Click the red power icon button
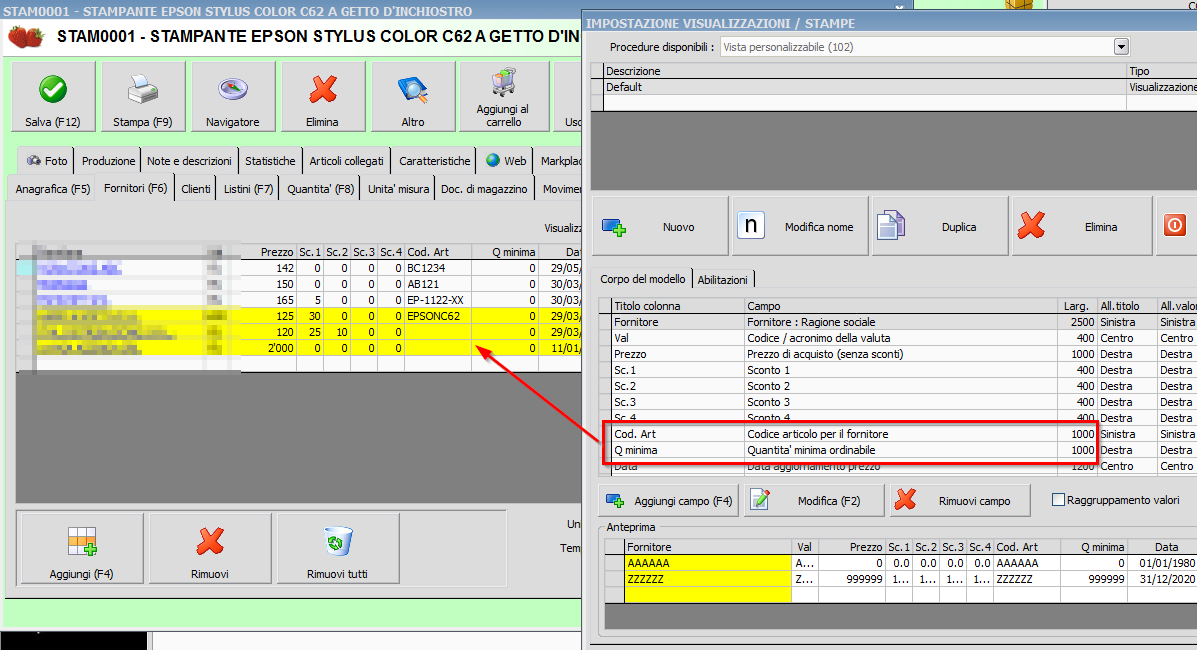The image size is (1197, 650). pyautogui.click(x=1175, y=226)
